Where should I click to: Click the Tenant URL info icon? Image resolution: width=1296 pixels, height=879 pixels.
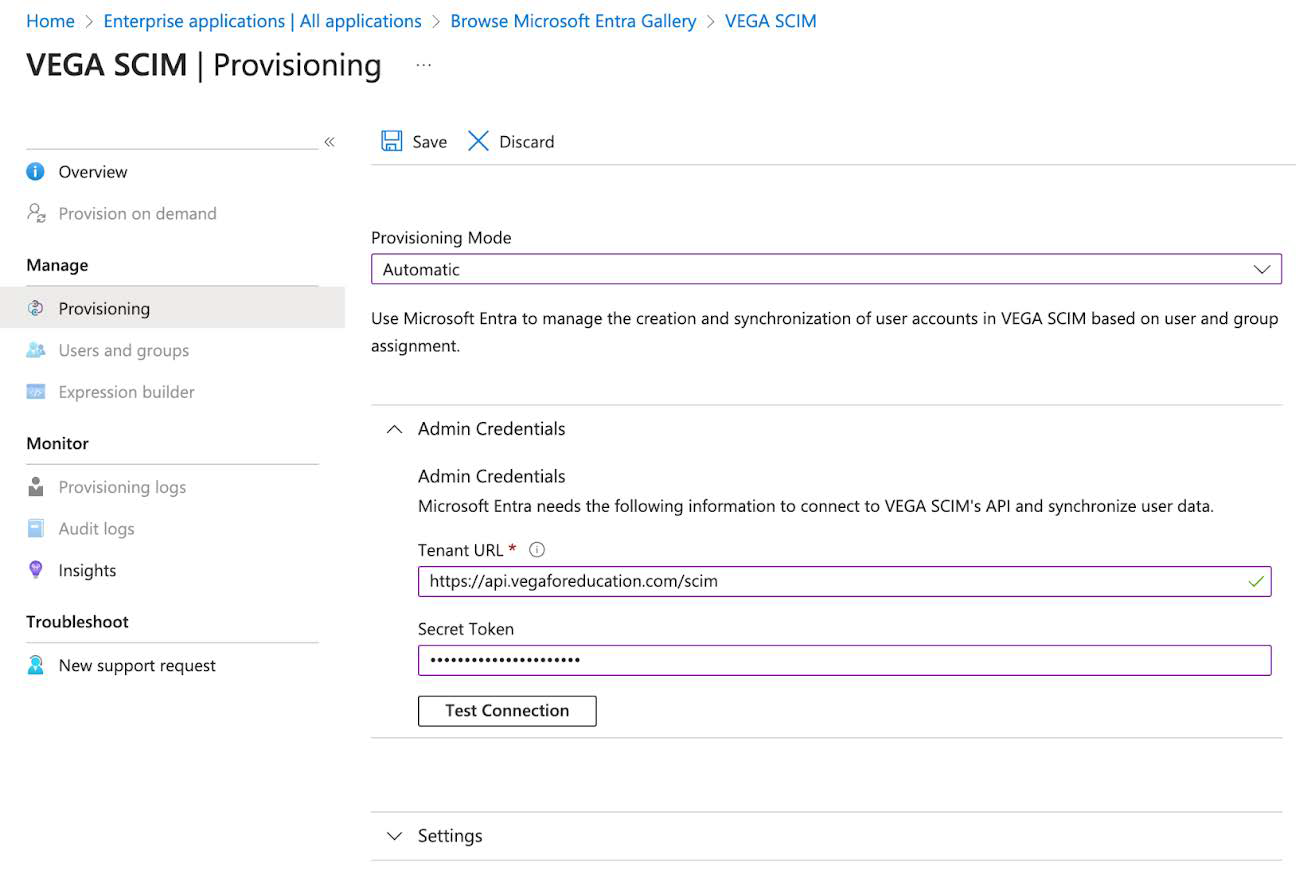click(x=537, y=550)
